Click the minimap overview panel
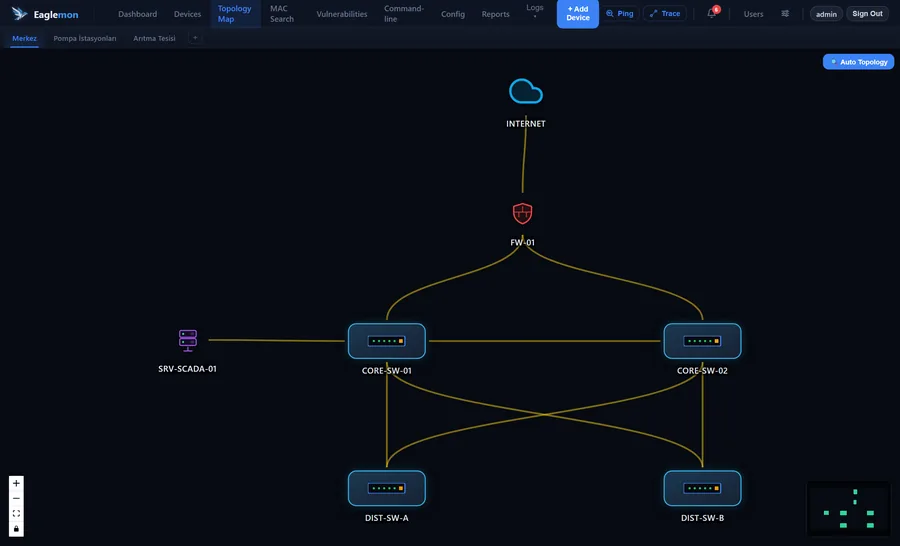This screenshot has width=900, height=546. click(848, 509)
